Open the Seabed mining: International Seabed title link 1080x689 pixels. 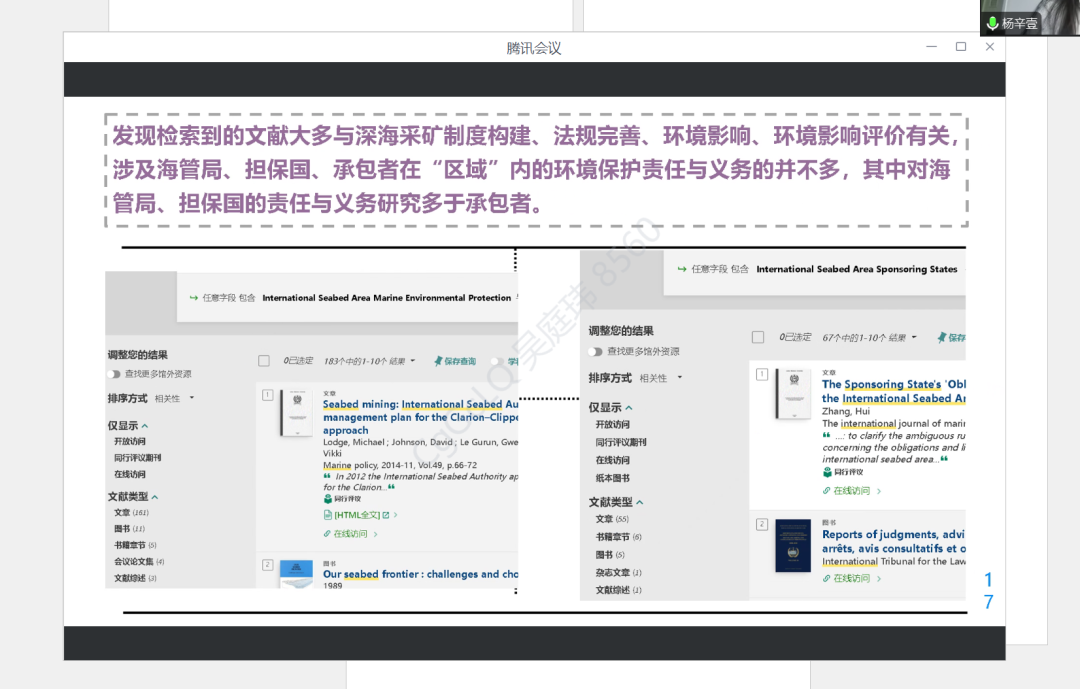pos(420,417)
